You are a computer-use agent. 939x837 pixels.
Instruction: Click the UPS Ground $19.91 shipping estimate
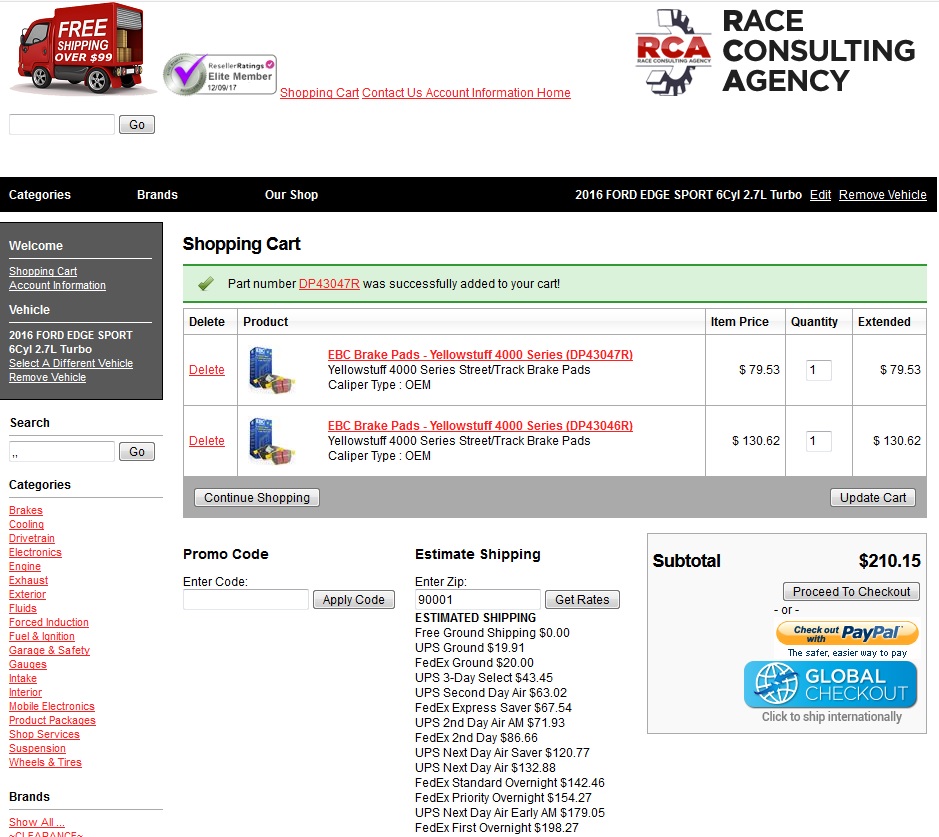pyautogui.click(x=470, y=648)
